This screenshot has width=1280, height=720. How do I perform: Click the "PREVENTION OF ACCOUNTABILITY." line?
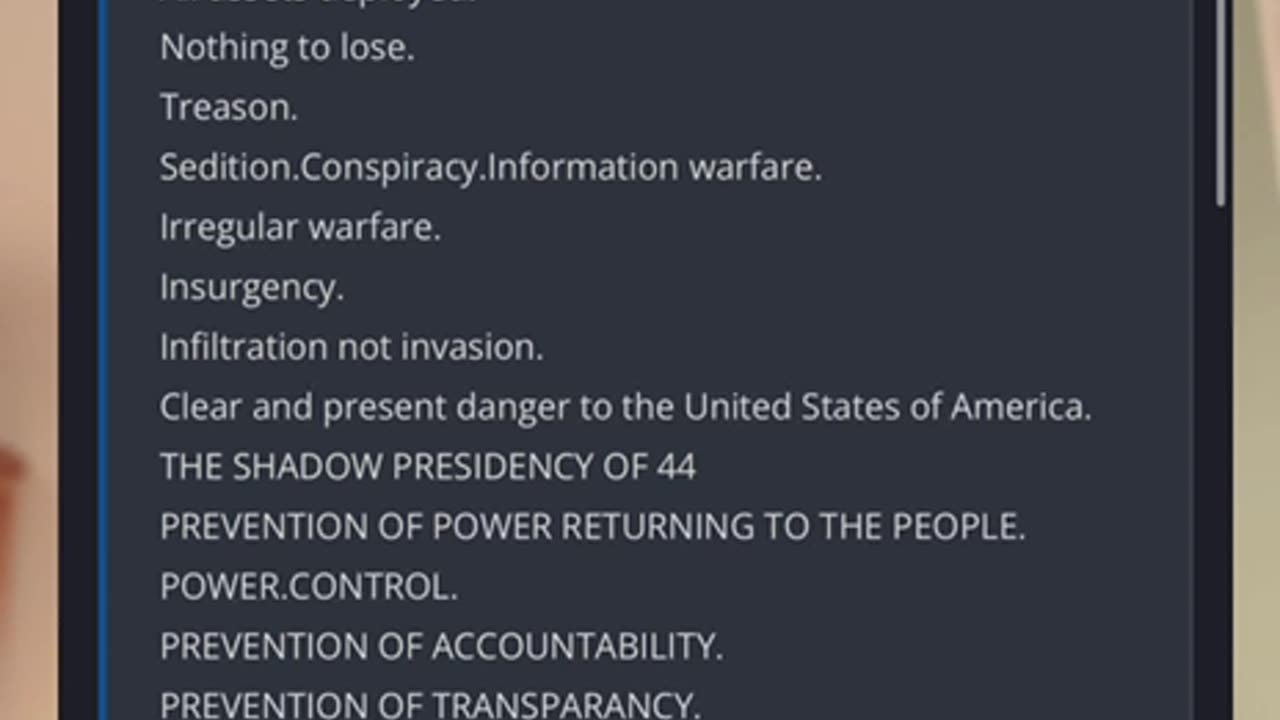441,647
